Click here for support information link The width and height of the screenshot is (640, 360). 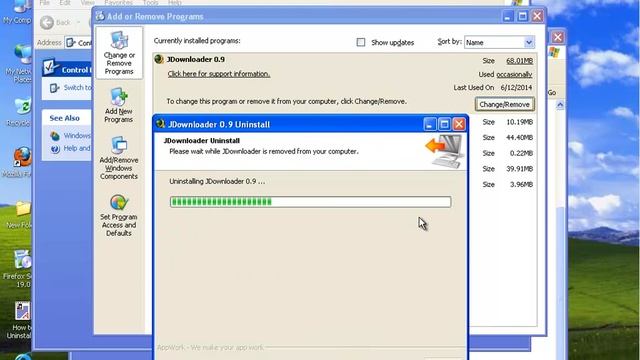pos(219,74)
